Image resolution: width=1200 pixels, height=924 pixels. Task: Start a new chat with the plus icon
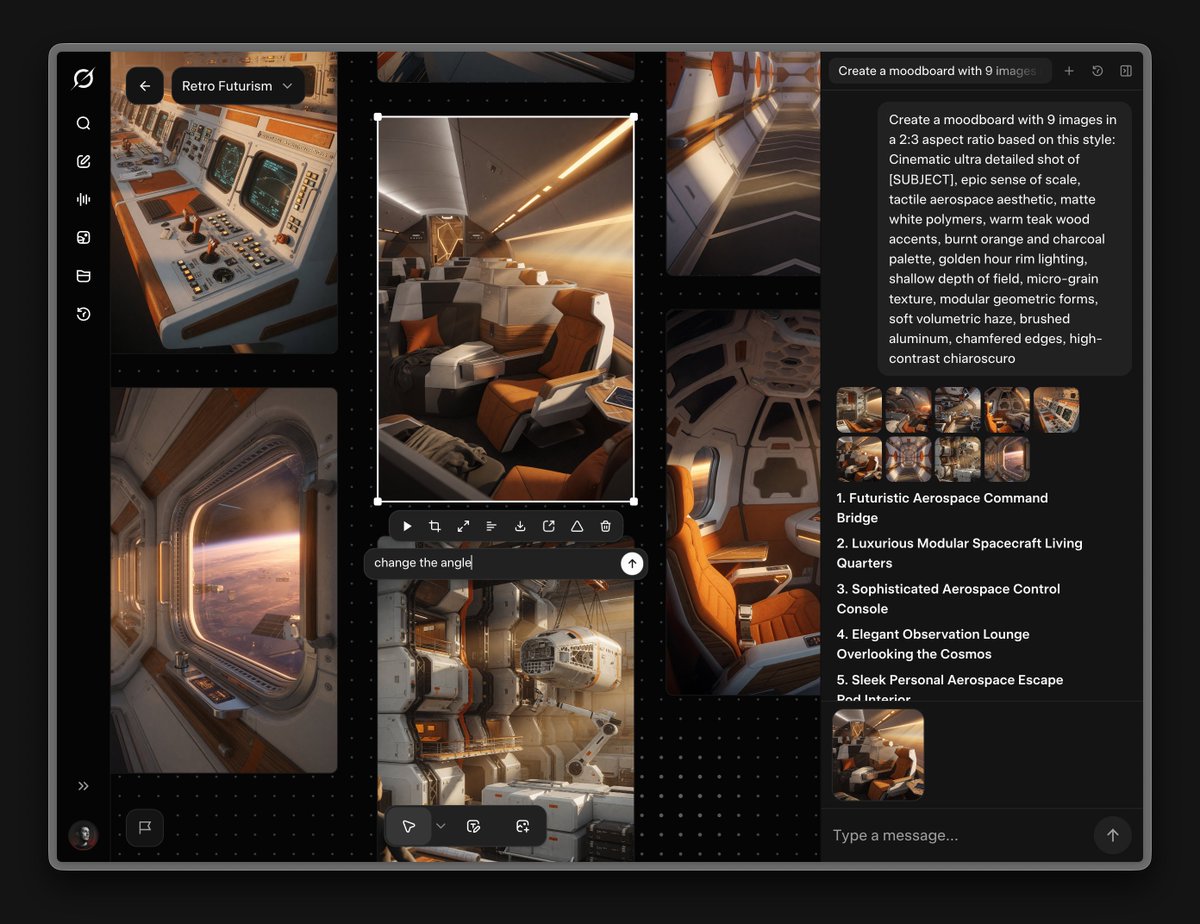tap(1069, 71)
